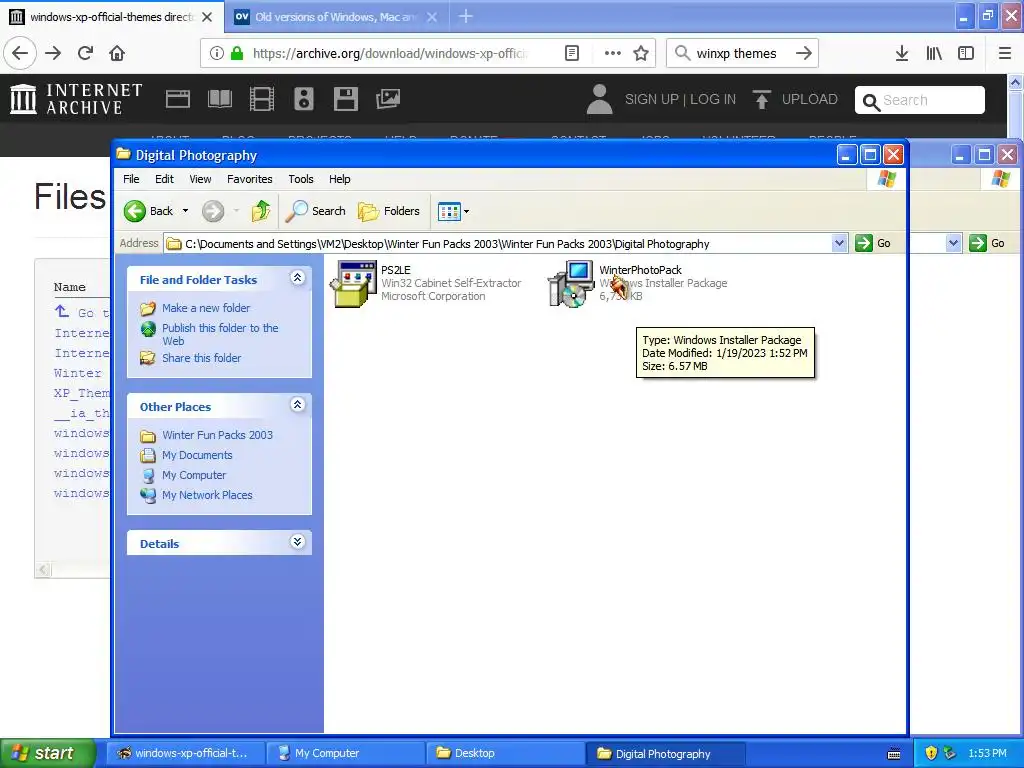
Task: Open the address bar dropdown in Digital Photography
Action: click(839, 244)
